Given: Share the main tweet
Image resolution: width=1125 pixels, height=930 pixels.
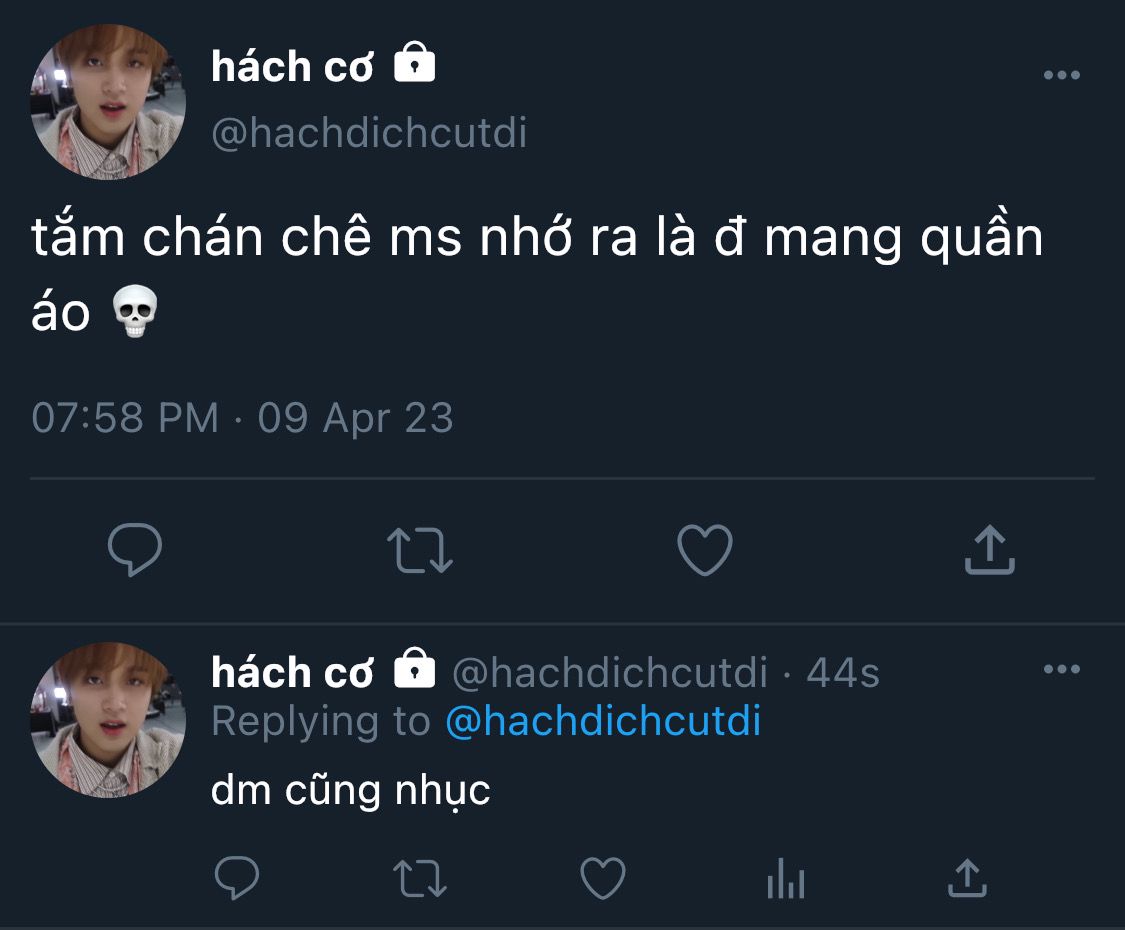Looking at the screenshot, I should [989, 549].
